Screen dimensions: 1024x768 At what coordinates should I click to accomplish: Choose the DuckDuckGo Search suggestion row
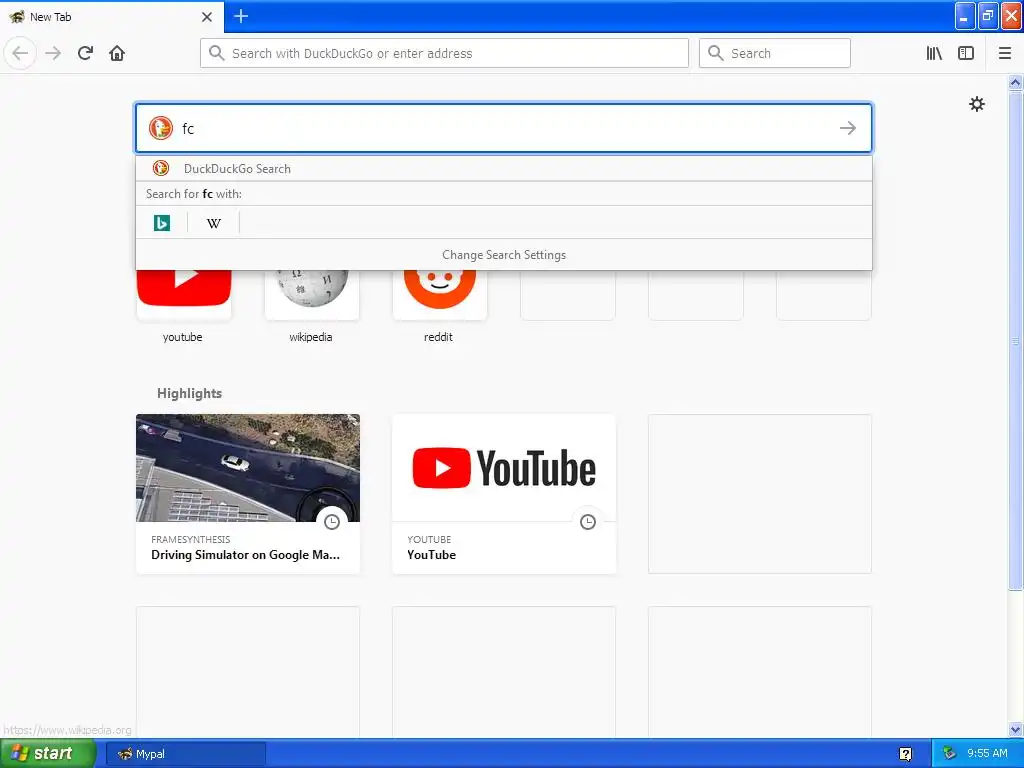point(504,168)
